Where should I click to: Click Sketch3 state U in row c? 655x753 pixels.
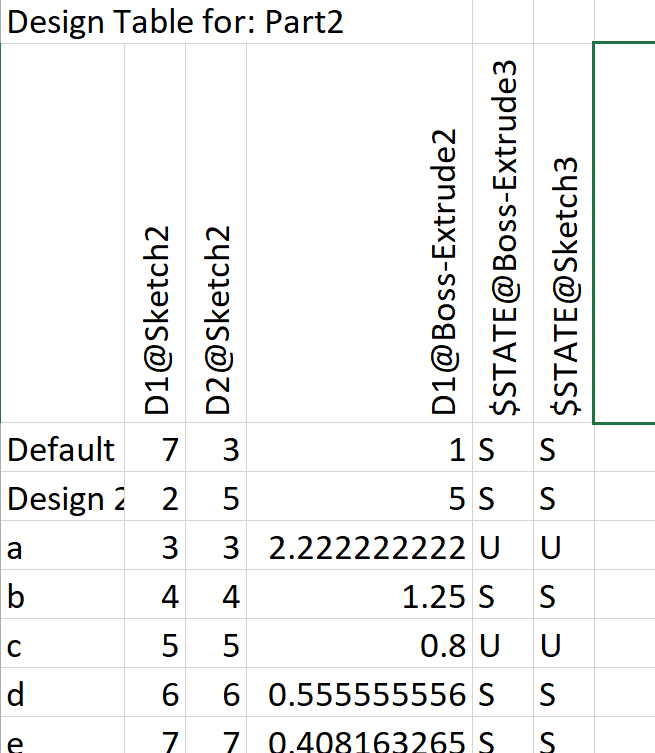pyautogui.click(x=564, y=644)
